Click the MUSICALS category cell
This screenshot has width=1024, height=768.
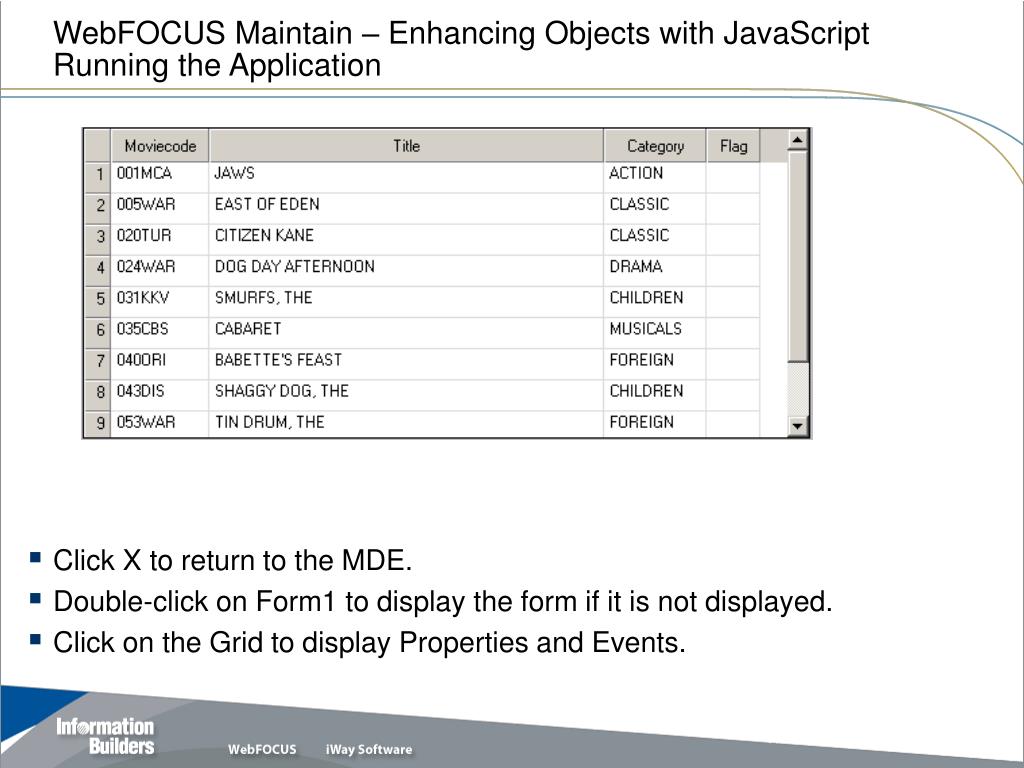655,332
